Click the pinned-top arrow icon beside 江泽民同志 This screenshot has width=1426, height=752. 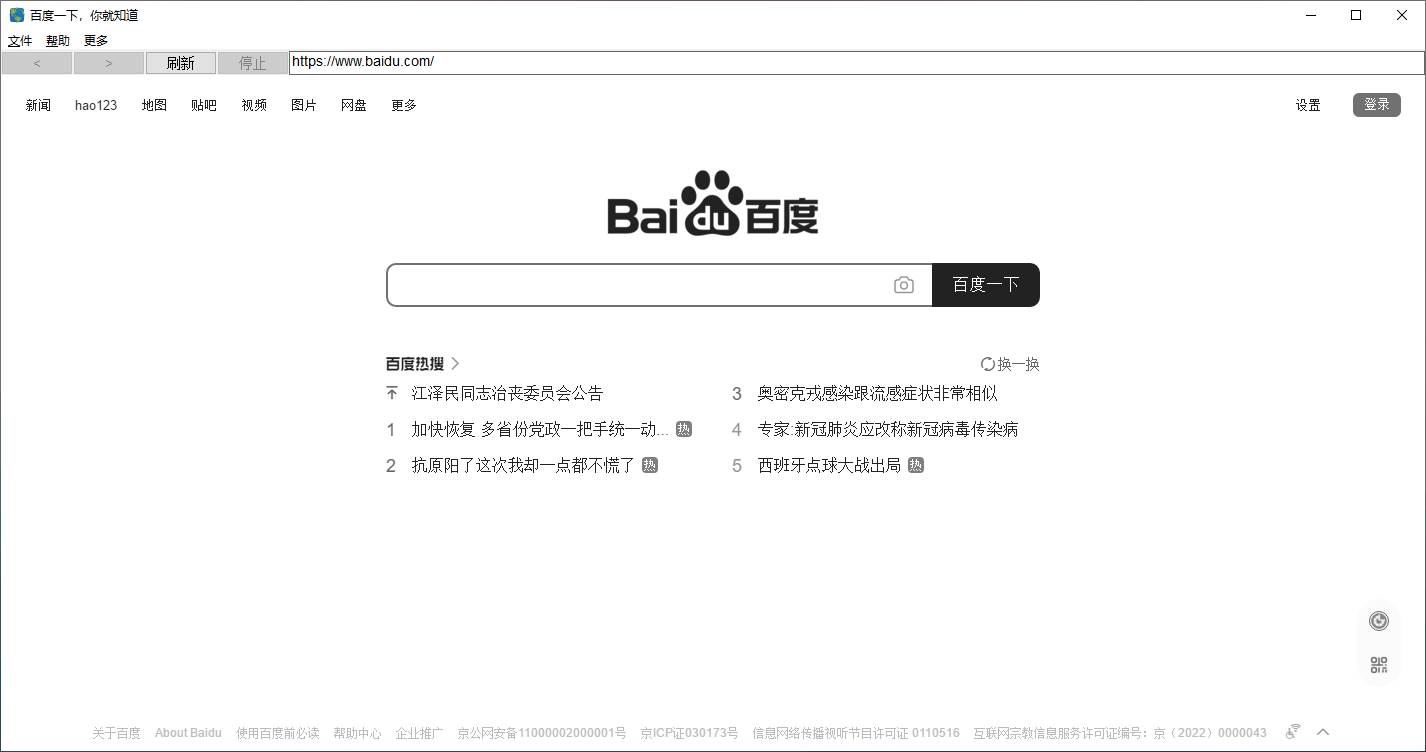pos(392,393)
